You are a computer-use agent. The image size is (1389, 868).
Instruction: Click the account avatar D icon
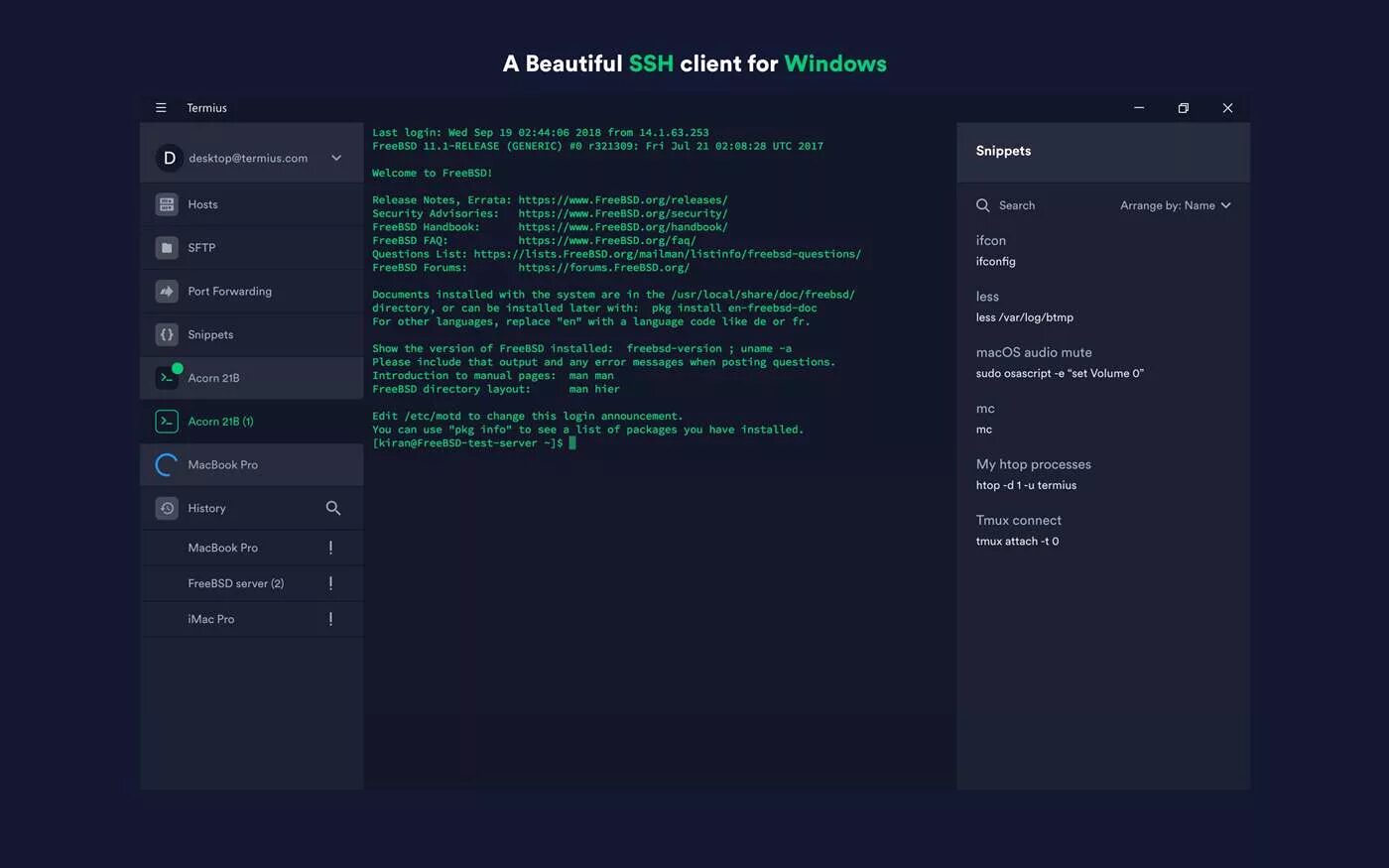170,158
